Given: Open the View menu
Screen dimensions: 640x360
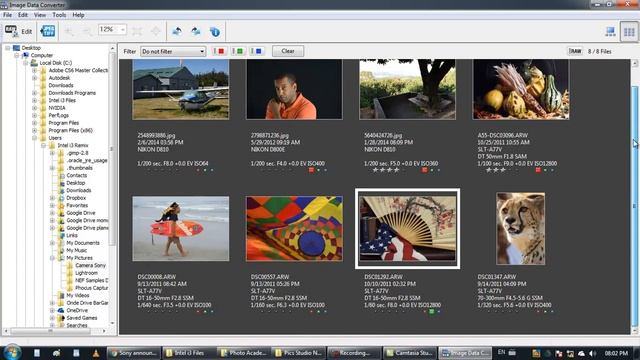Looking at the screenshot, I should pos(40,15).
